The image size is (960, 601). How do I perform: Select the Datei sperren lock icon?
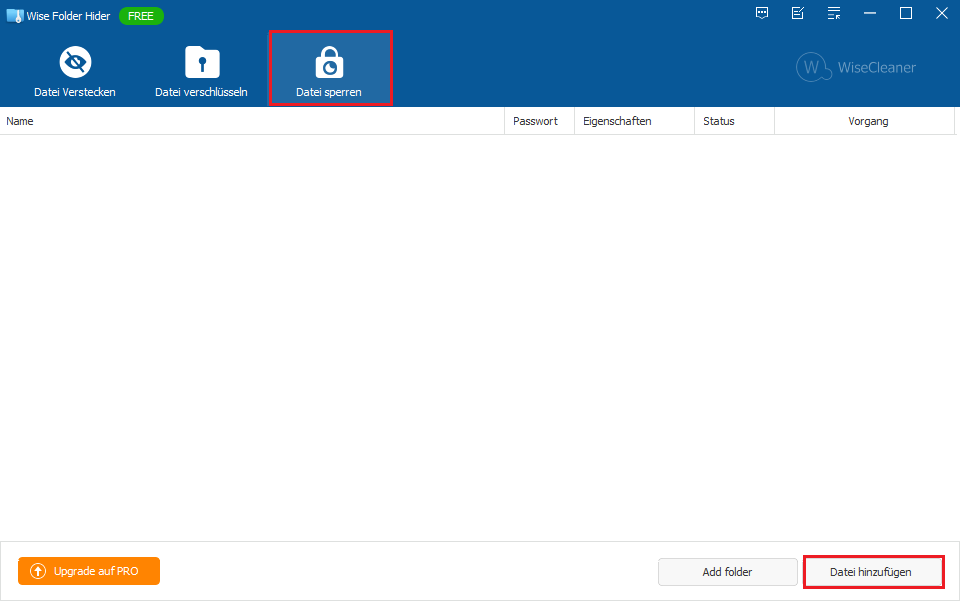coord(328,64)
